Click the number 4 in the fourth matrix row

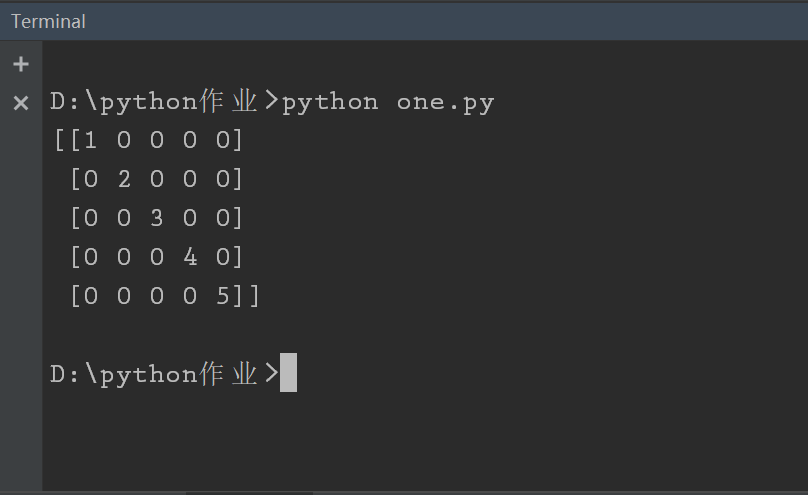point(190,257)
